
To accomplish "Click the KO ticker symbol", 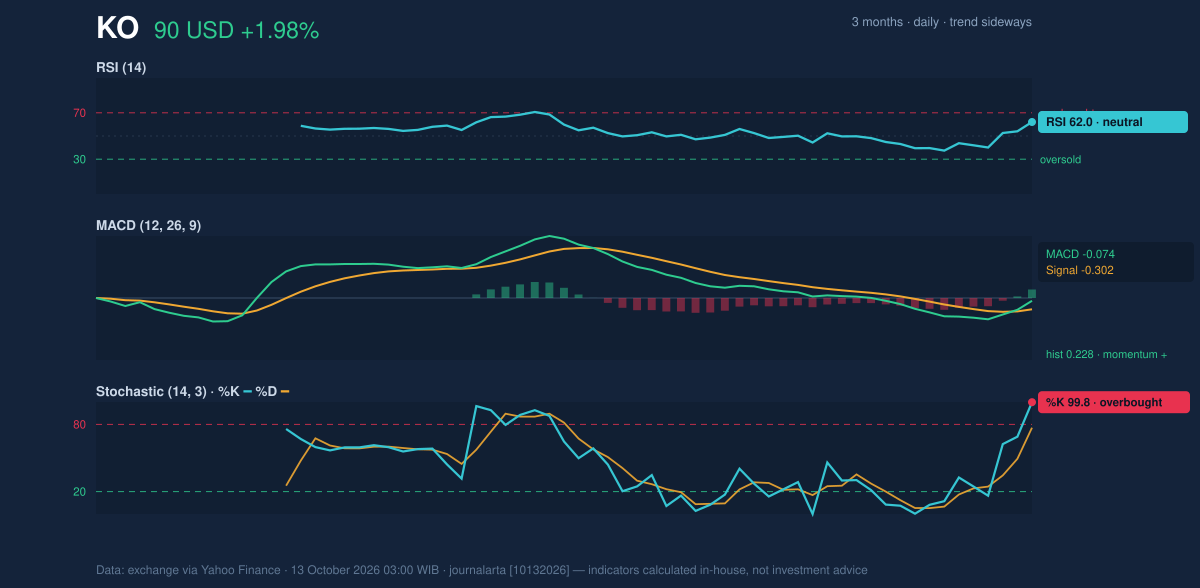I will (x=117, y=28).
